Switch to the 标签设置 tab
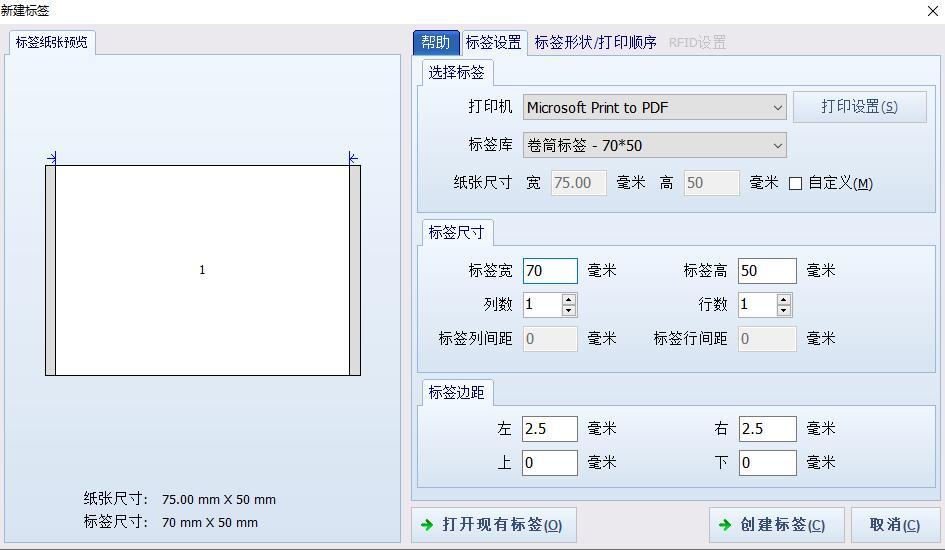The image size is (945, 550). (494, 42)
